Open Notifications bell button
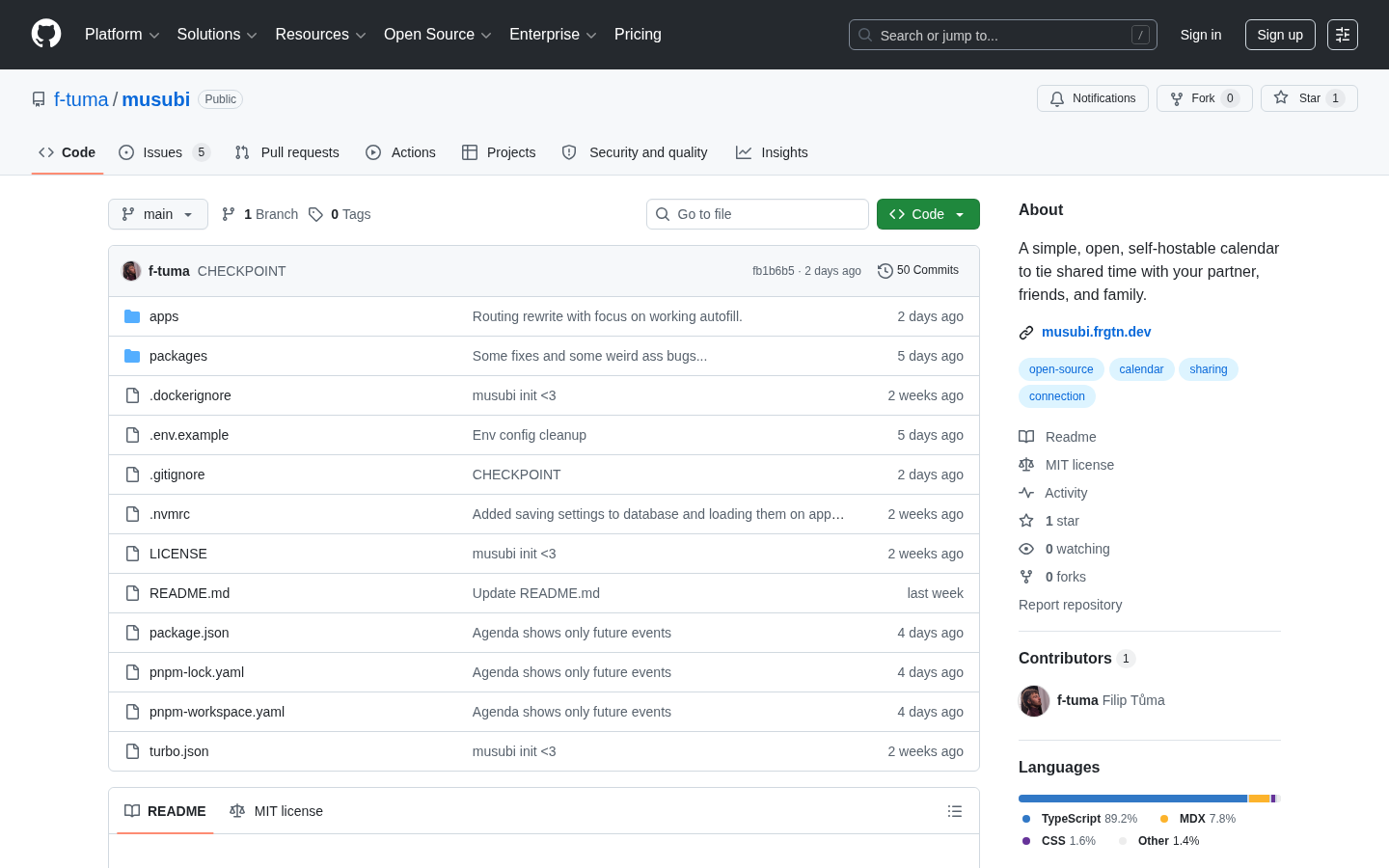The height and width of the screenshot is (868, 1389). coord(1093,98)
